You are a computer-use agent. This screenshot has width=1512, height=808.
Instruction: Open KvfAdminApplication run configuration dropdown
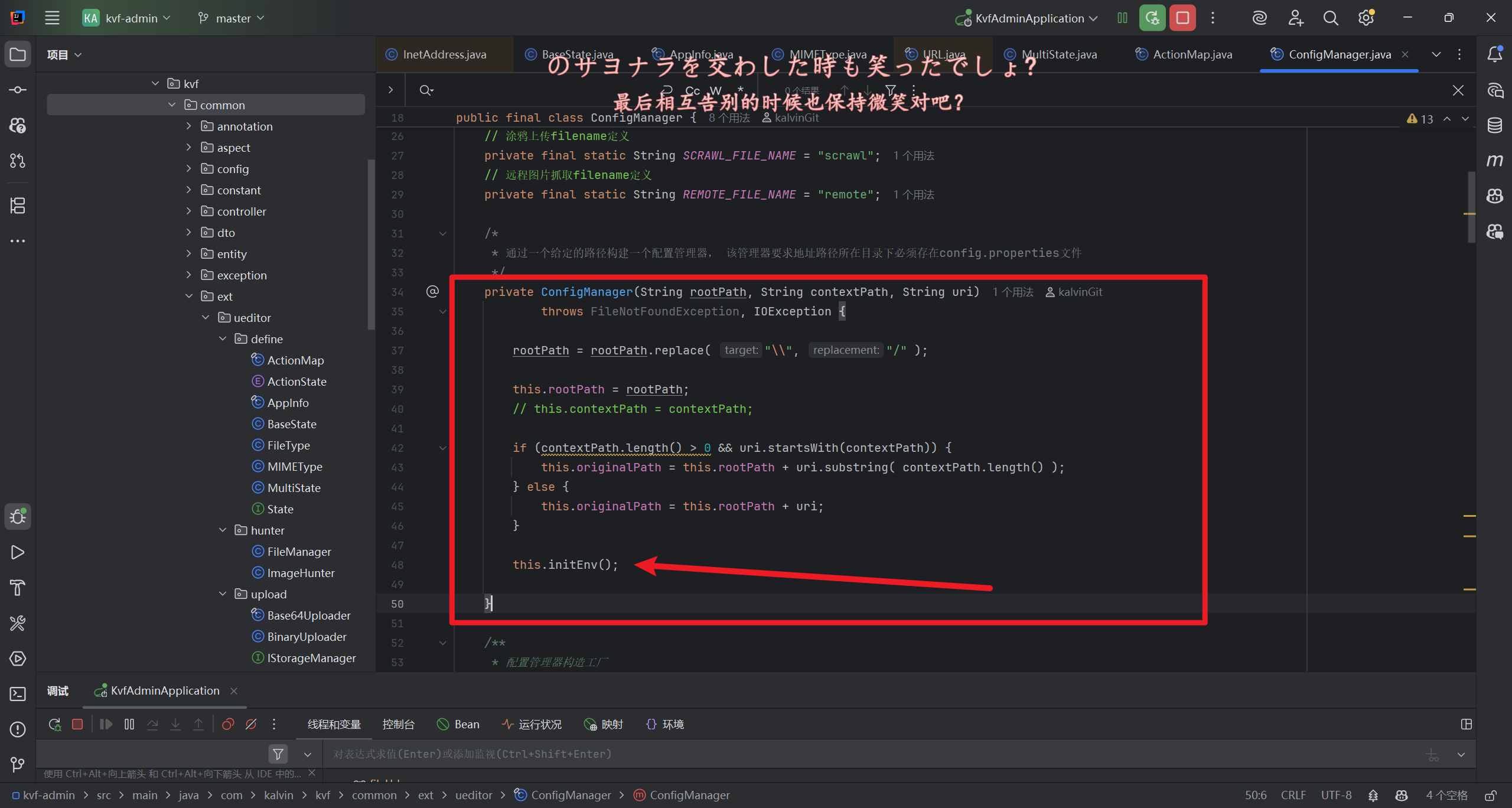click(1028, 18)
